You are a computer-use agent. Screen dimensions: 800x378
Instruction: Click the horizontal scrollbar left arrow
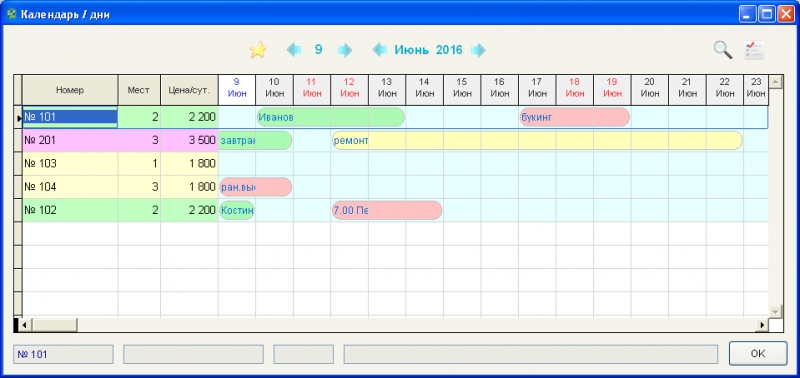[x=24, y=324]
